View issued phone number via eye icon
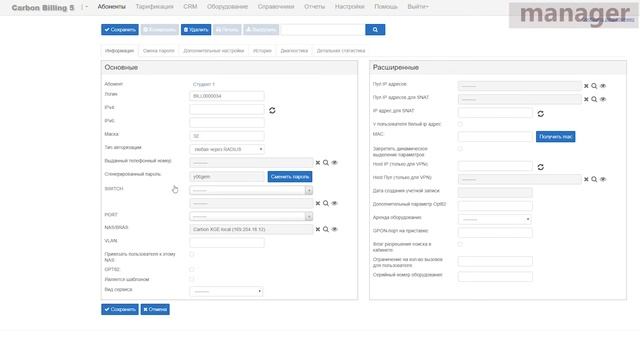 pyautogui.click(x=334, y=162)
